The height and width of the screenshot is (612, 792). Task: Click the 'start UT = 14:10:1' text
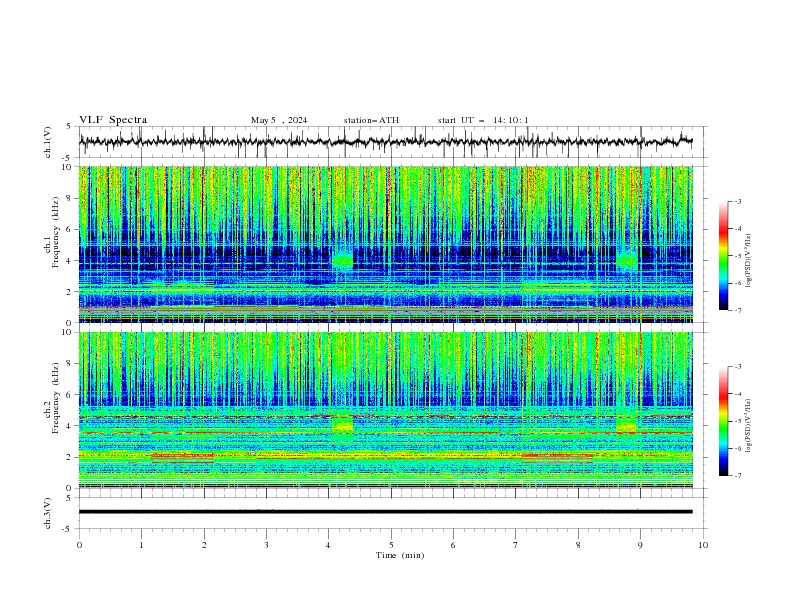coord(483,120)
